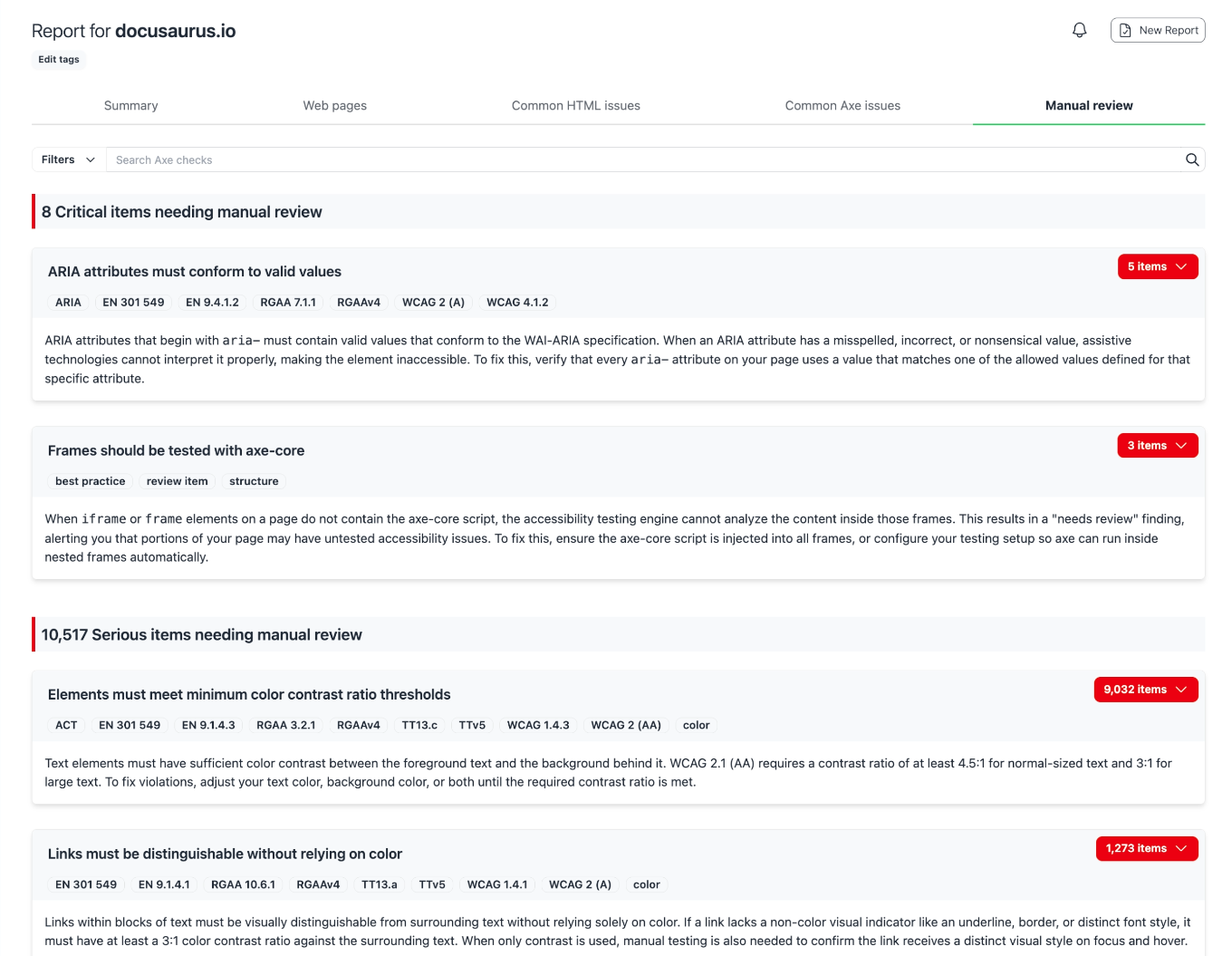Click the EN 9.4.1.2 tag
The height and width of the screenshot is (956, 1232).
tap(212, 303)
